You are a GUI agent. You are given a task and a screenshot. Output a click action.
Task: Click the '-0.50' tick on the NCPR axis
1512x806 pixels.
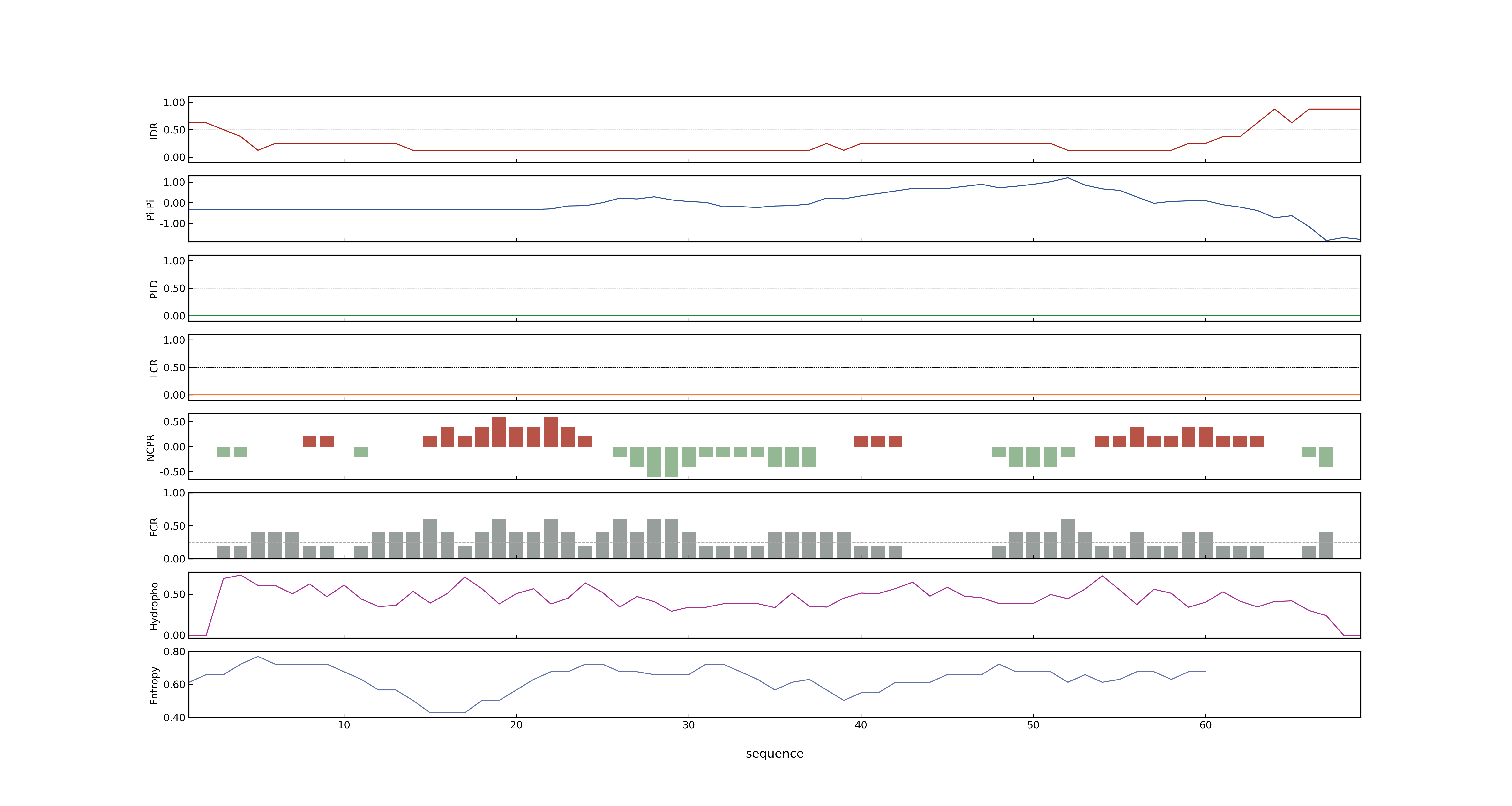click(x=172, y=472)
